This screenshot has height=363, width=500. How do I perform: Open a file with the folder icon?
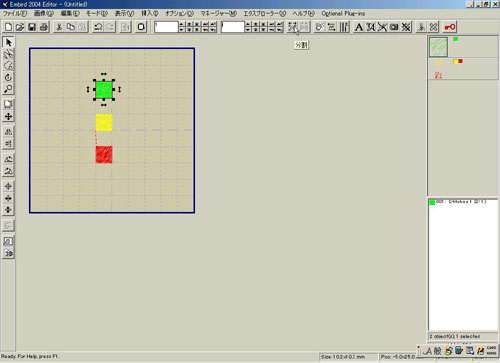(x=20, y=27)
